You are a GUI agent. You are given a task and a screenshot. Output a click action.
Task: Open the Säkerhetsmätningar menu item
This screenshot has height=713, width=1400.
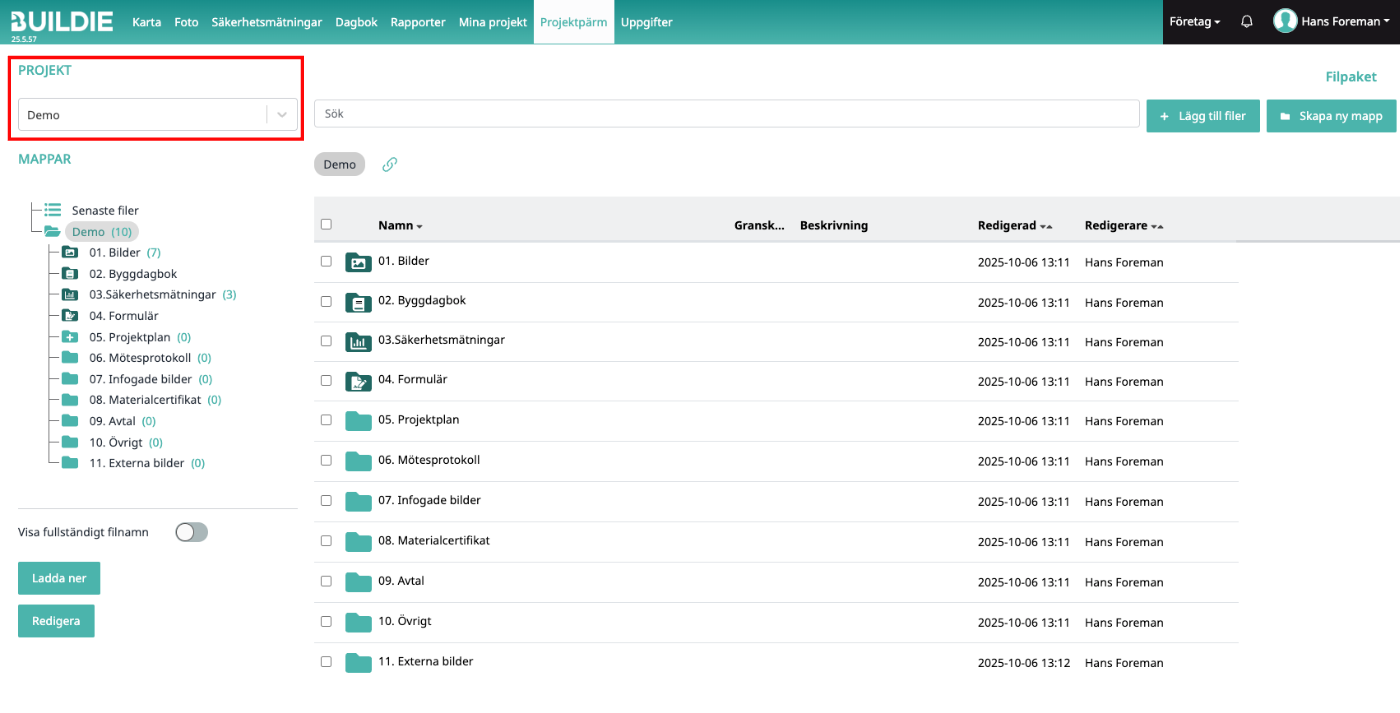click(266, 21)
